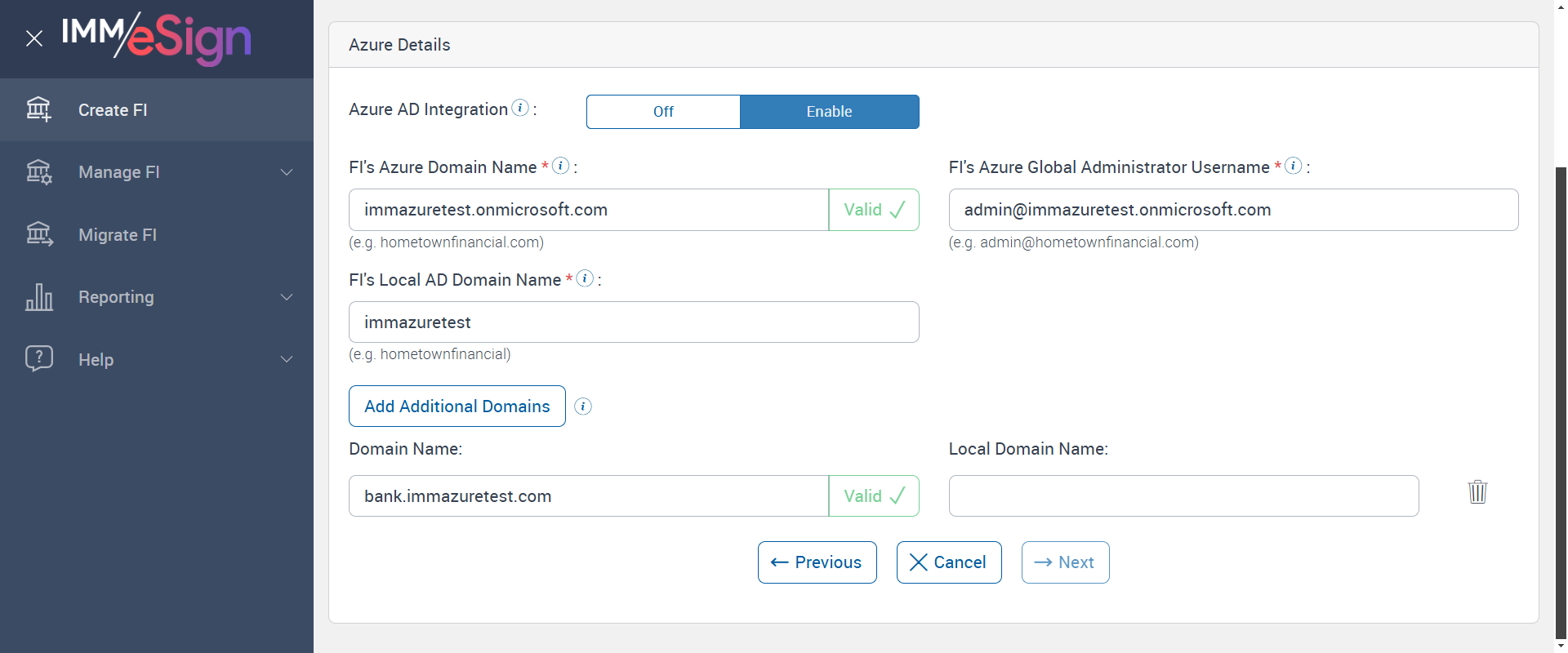The width and height of the screenshot is (1568, 653).
Task: Click the Reporting bar chart icon
Action: [39, 297]
